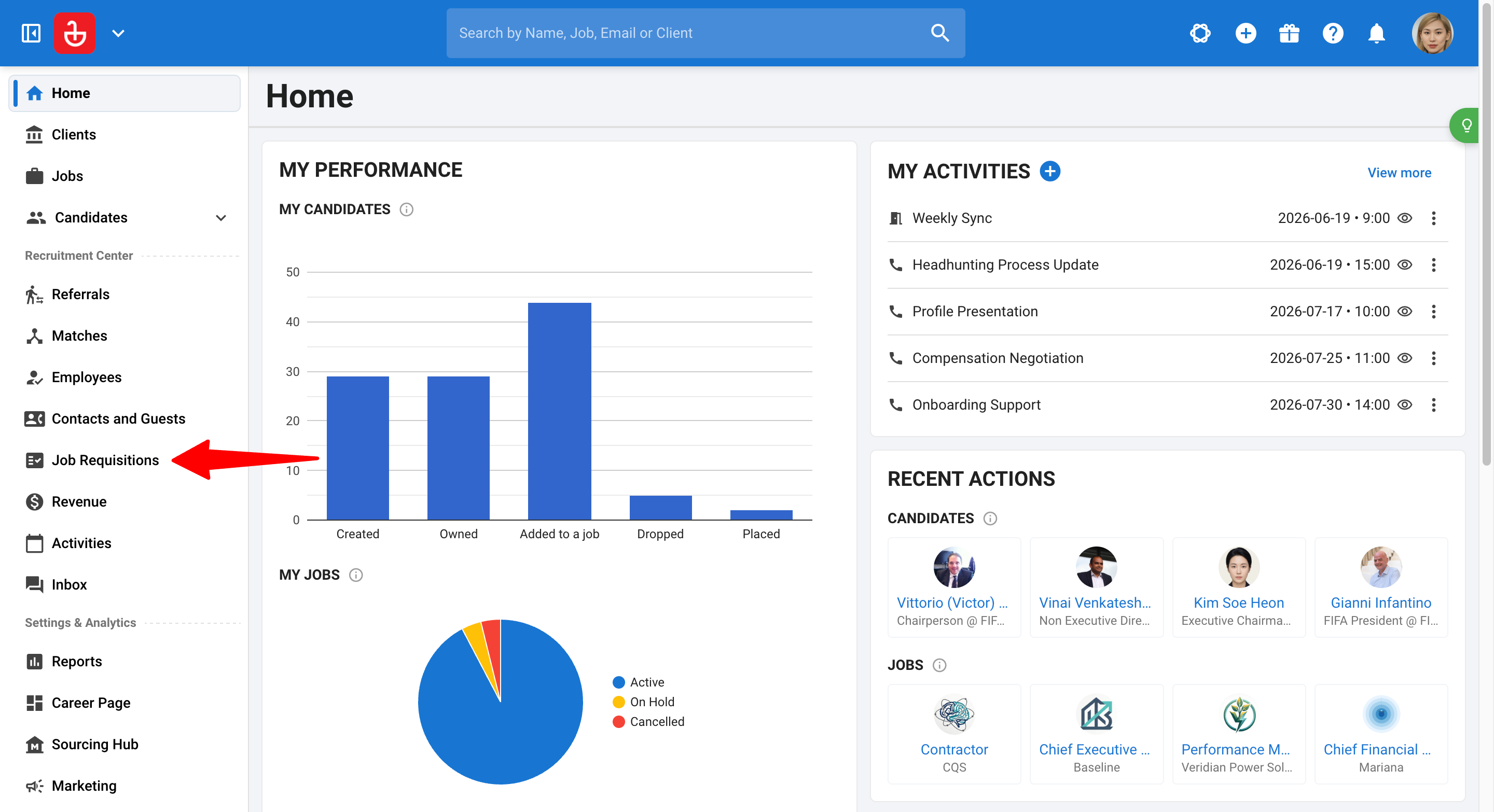This screenshot has width=1494, height=812.
Task: Show info for My Candidates chart
Action: pos(407,209)
